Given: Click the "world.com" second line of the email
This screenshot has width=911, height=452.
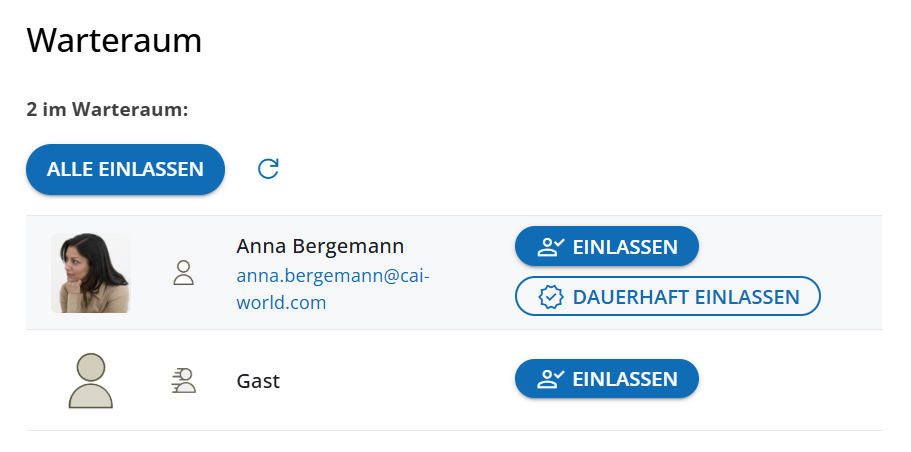Looking at the screenshot, I should click(x=281, y=302).
